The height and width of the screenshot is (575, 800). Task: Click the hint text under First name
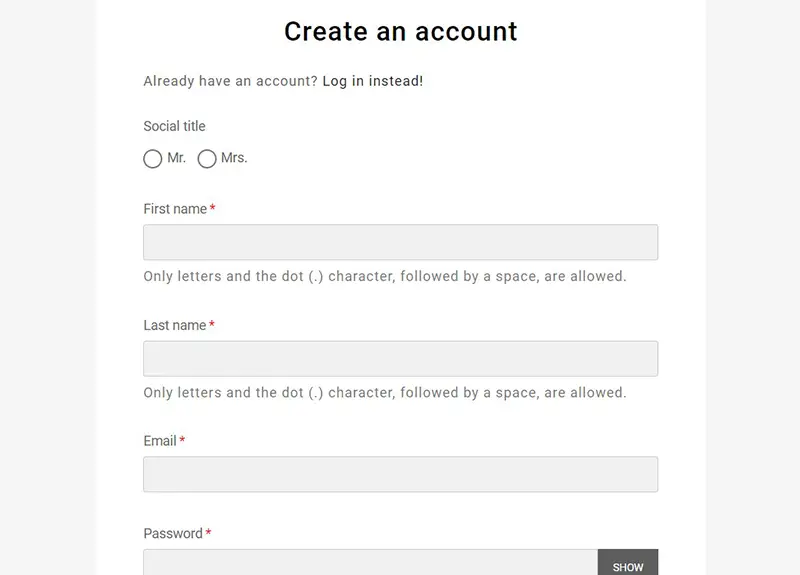tap(385, 277)
